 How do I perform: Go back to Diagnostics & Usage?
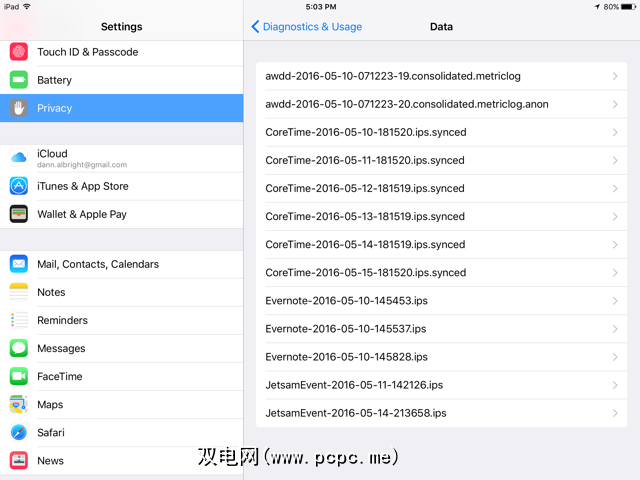[x=307, y=27]
